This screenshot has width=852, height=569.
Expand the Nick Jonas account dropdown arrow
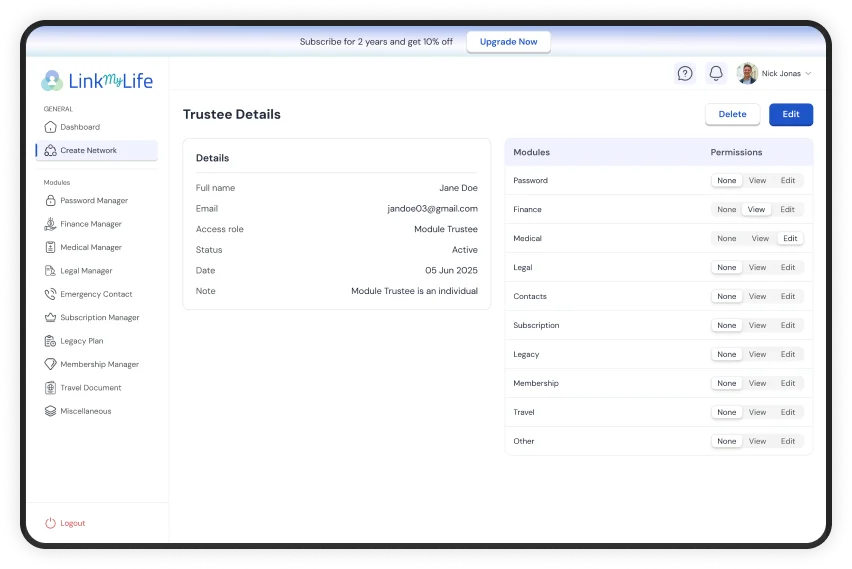pyautogui.click(x=808, y=73)
